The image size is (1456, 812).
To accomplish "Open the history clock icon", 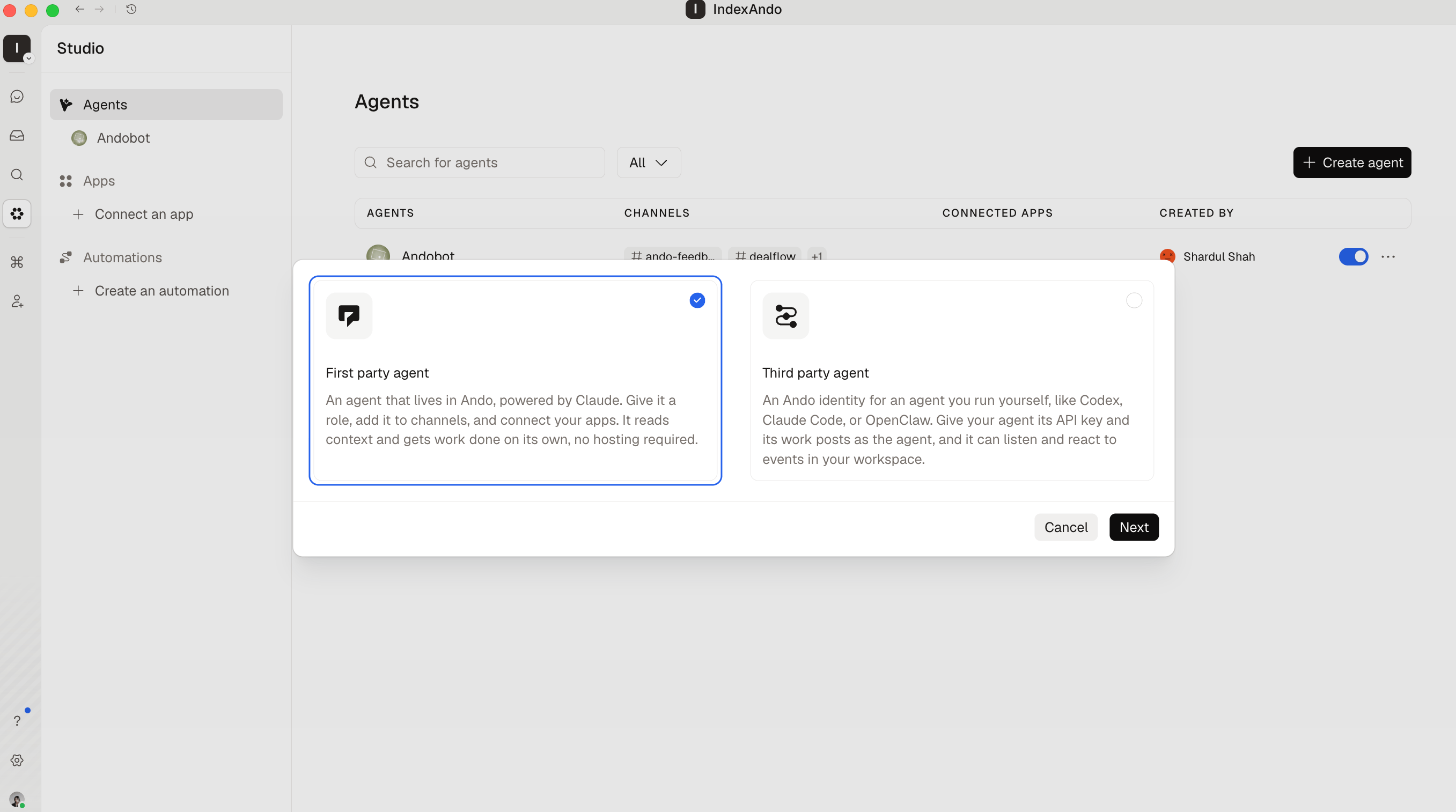I will tap(131, 9).
